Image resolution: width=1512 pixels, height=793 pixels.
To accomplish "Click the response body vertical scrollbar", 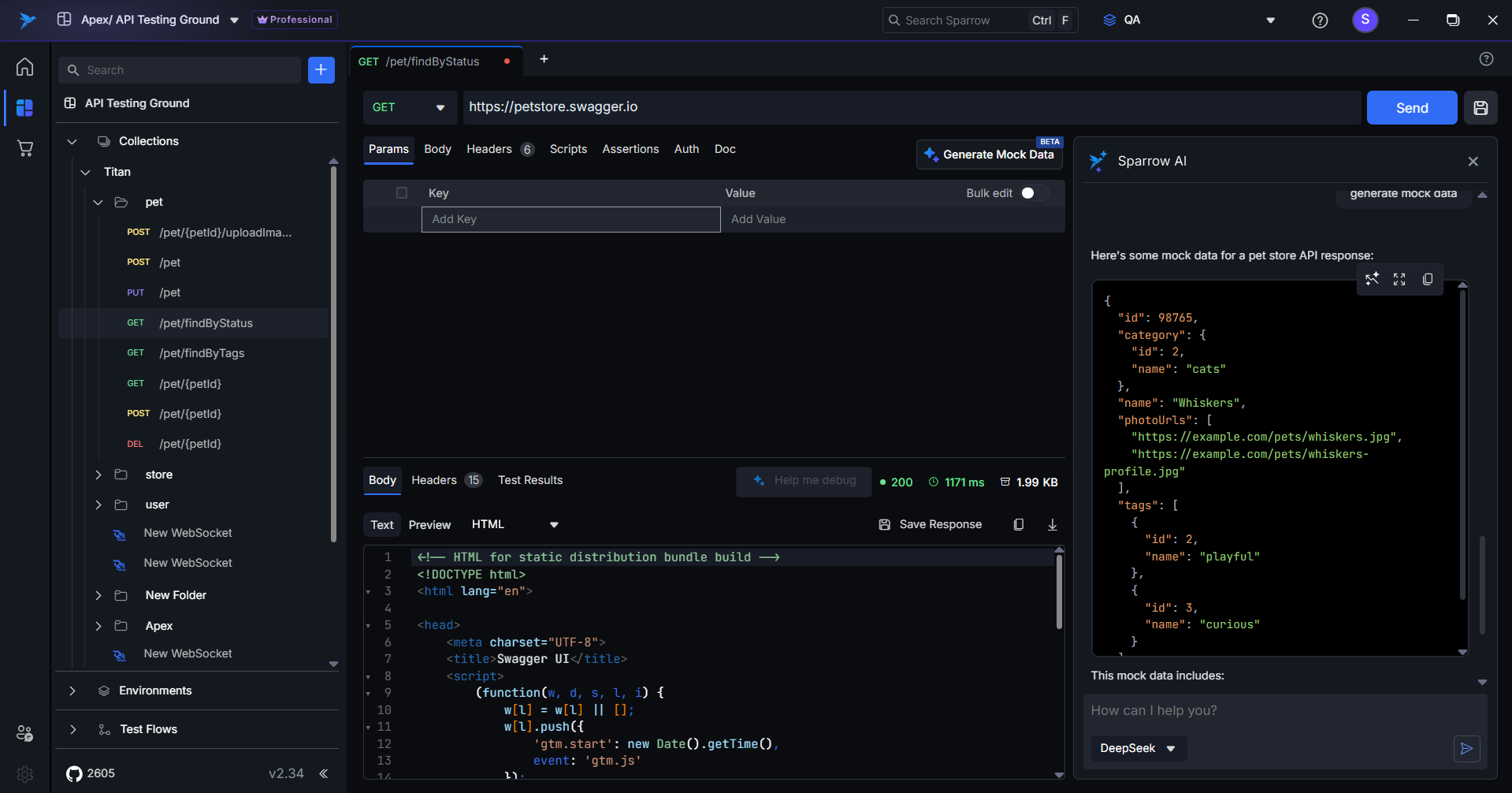I will (1059, 591).
